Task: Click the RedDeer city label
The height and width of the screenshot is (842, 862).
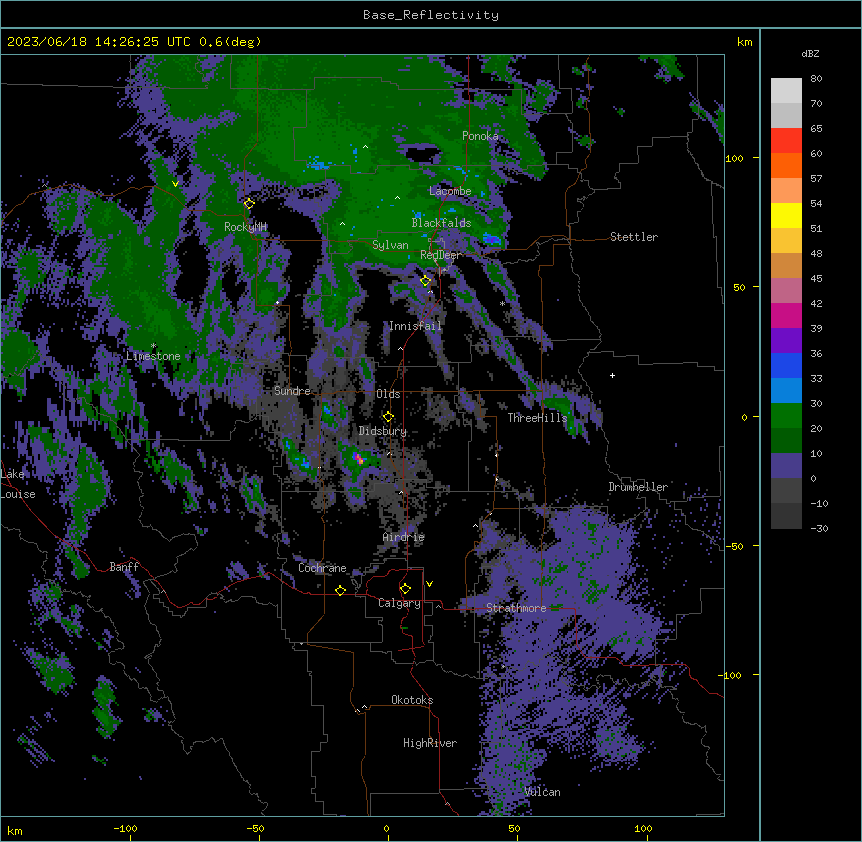Action: pyautogui.click(x=440, y=255)
